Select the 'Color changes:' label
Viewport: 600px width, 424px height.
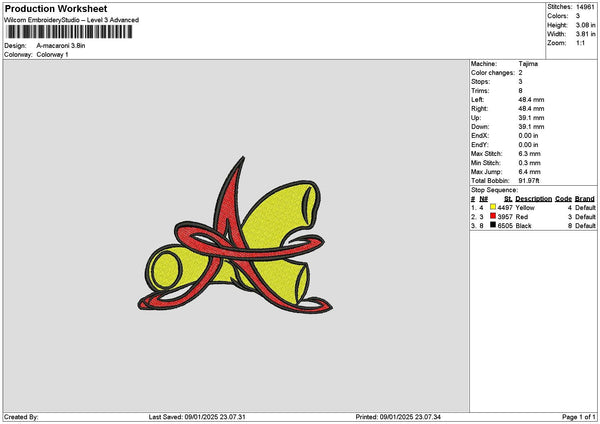click(493, 73)
